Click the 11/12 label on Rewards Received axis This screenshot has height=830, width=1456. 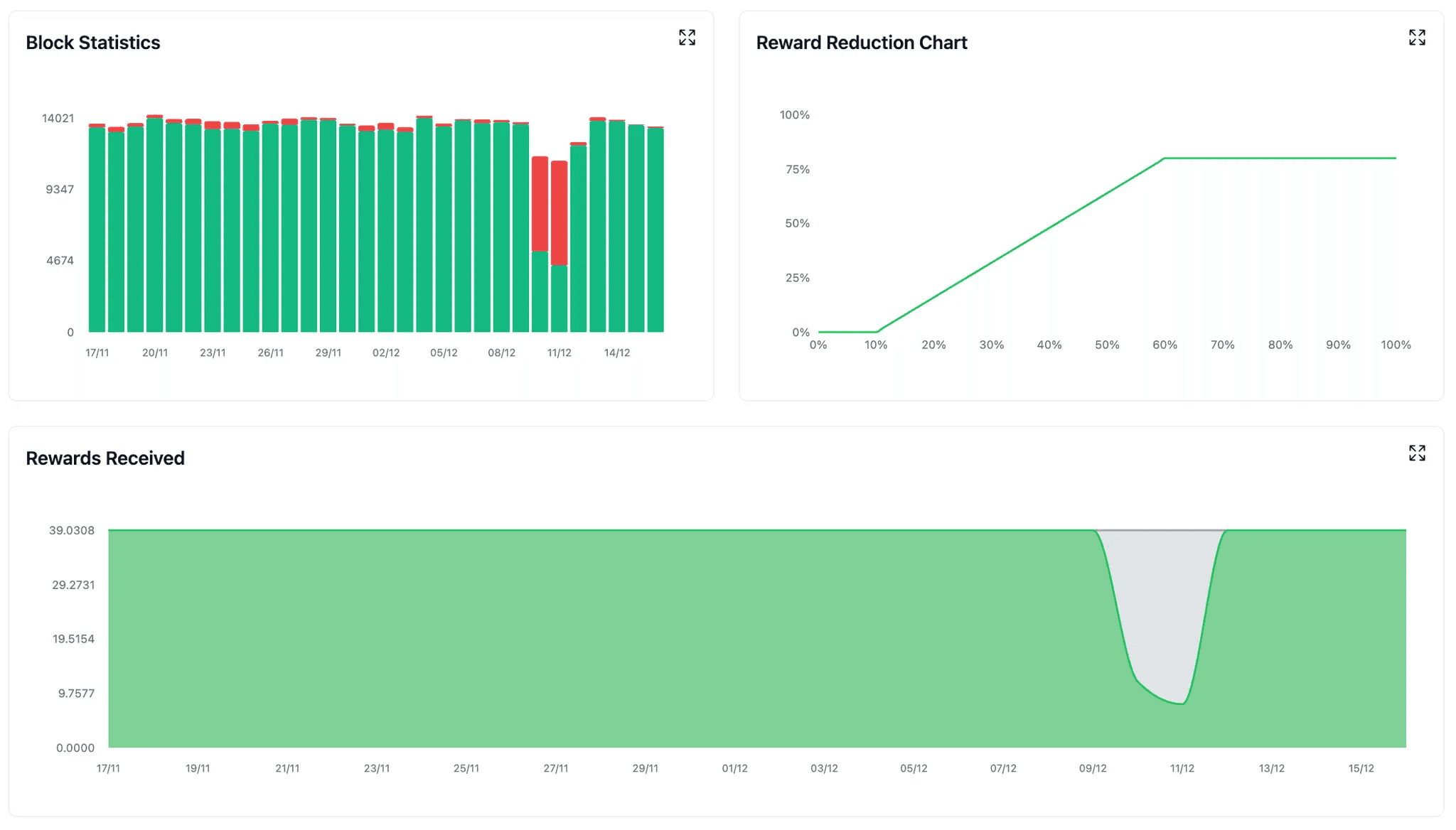point(1182,768)
